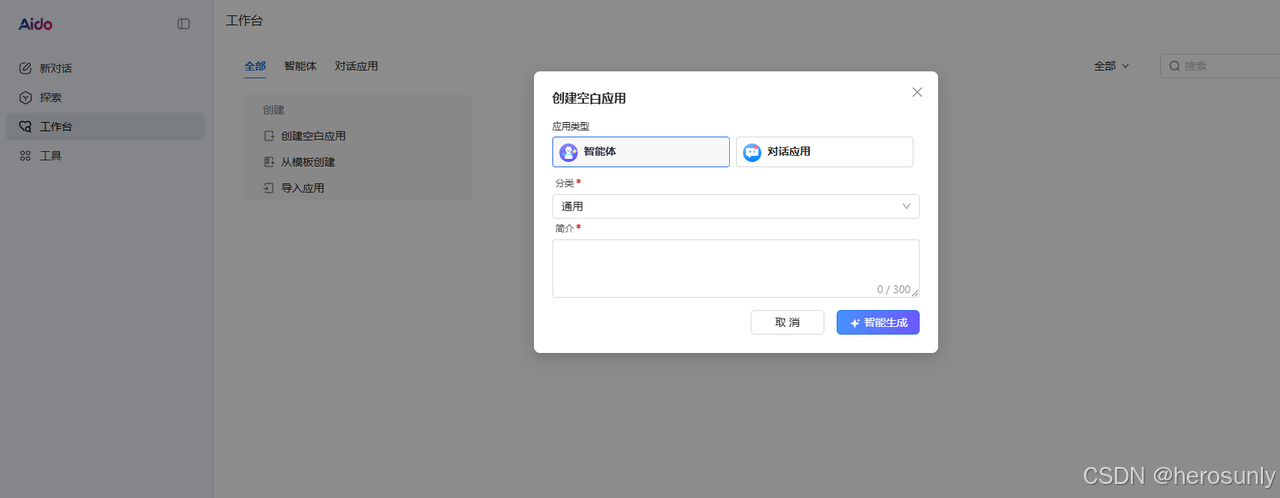Select the 全部 tab

point(255,66)
